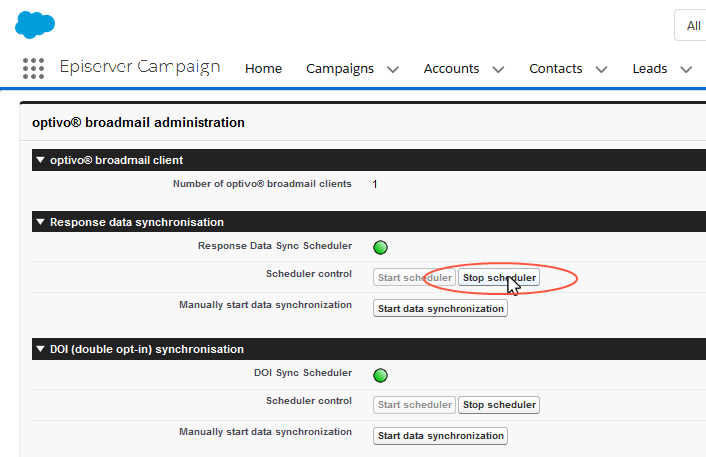The image size is (706, 457).
Task: Expand the Accounts tab dropdown arrow
Action: [498, 69]
